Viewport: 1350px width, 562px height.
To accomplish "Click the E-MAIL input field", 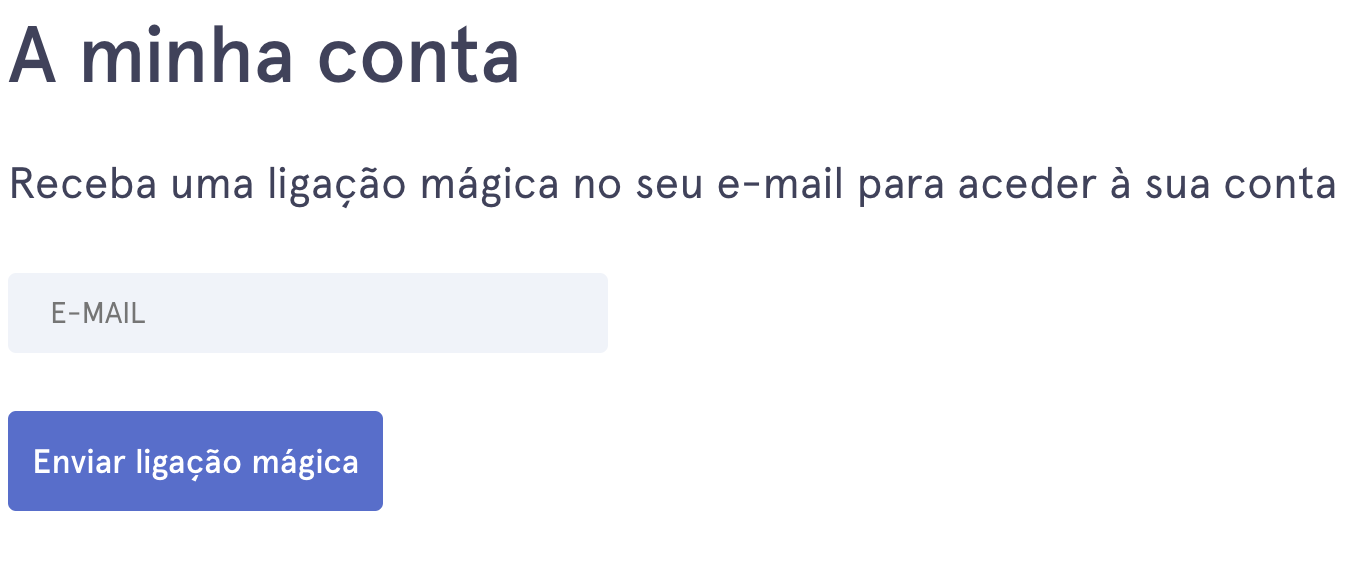I will pyautogui.click(x=307, y=313).
